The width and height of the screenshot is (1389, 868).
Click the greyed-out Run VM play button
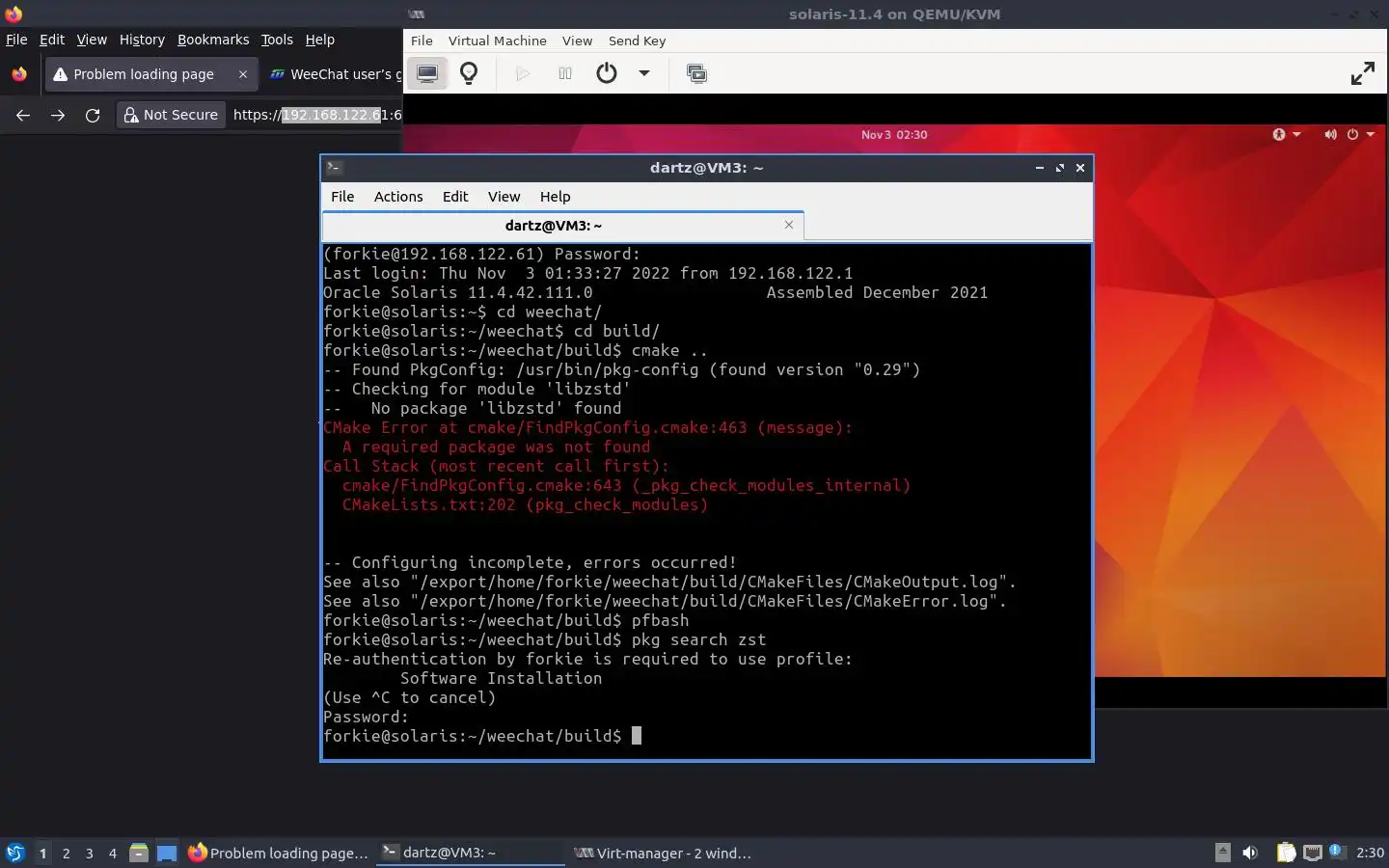[x=523, y=73]
